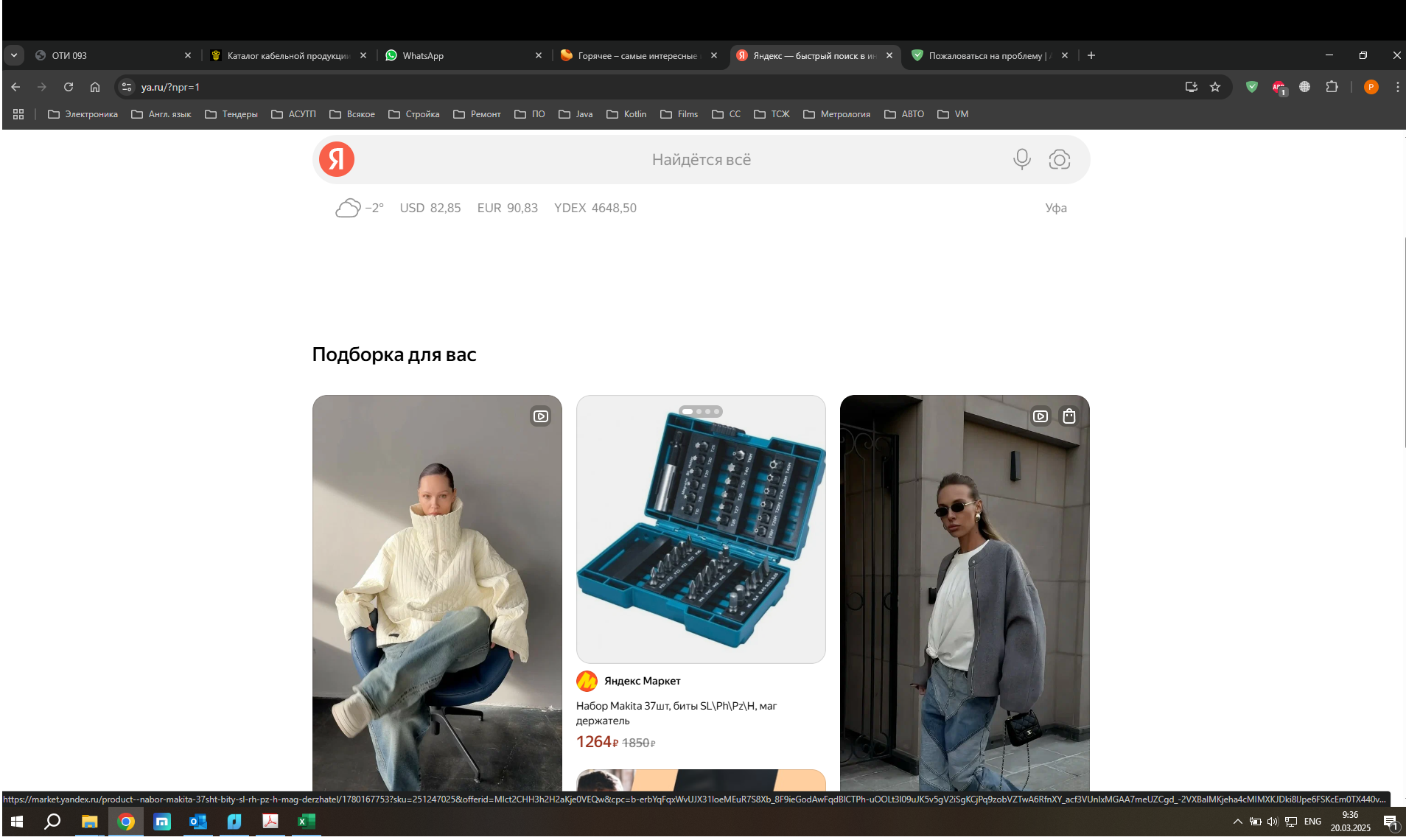Viewport: 1406px width, 840px height.
Task: Switch to the WhatsApp tab
Action: point(424,55)
